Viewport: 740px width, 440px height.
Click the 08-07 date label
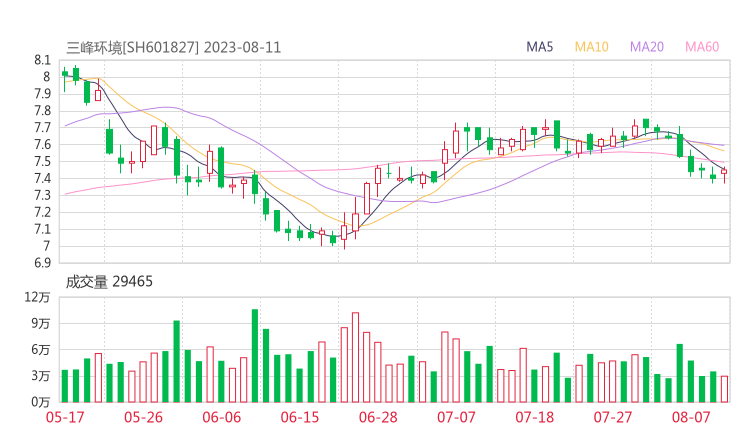(x=691, y=417)
